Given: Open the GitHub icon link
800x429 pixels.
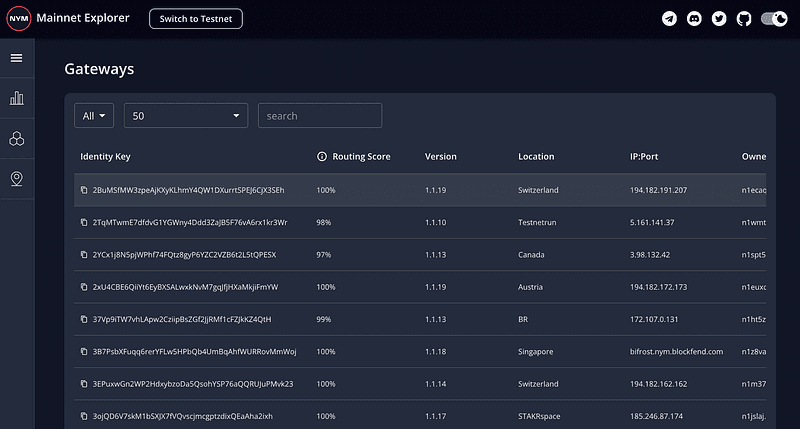Looking at the screenshot, I should click(x=744, y=19).
